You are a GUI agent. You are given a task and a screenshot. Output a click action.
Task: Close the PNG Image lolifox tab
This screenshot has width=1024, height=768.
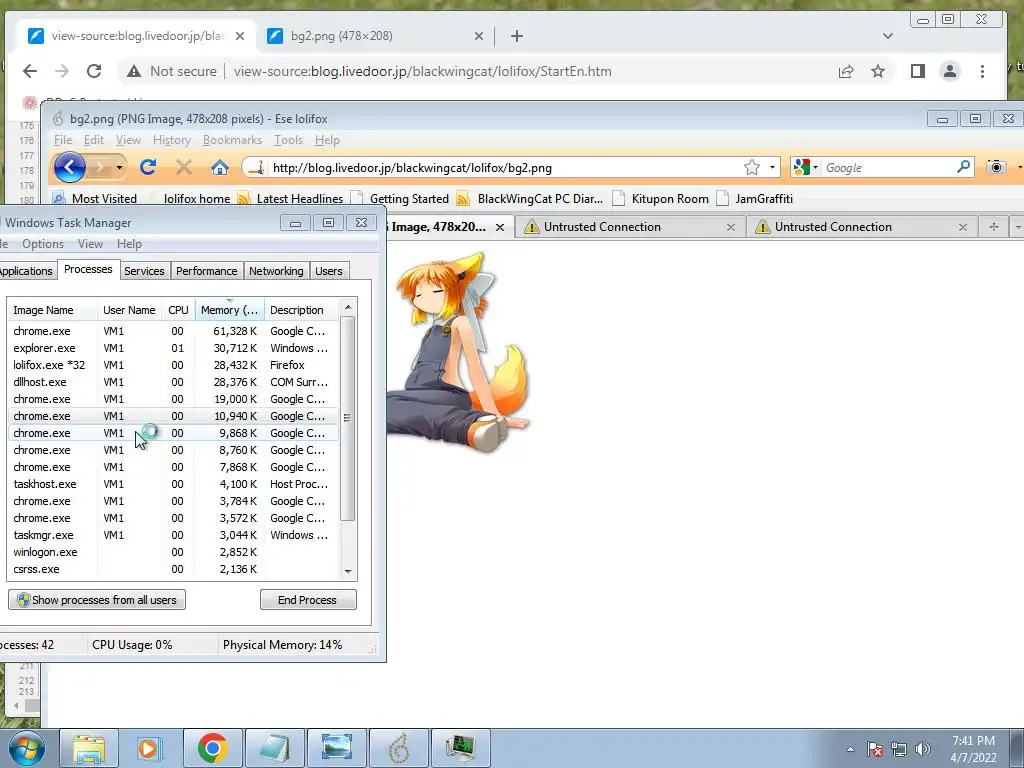[x=500, y=227]
